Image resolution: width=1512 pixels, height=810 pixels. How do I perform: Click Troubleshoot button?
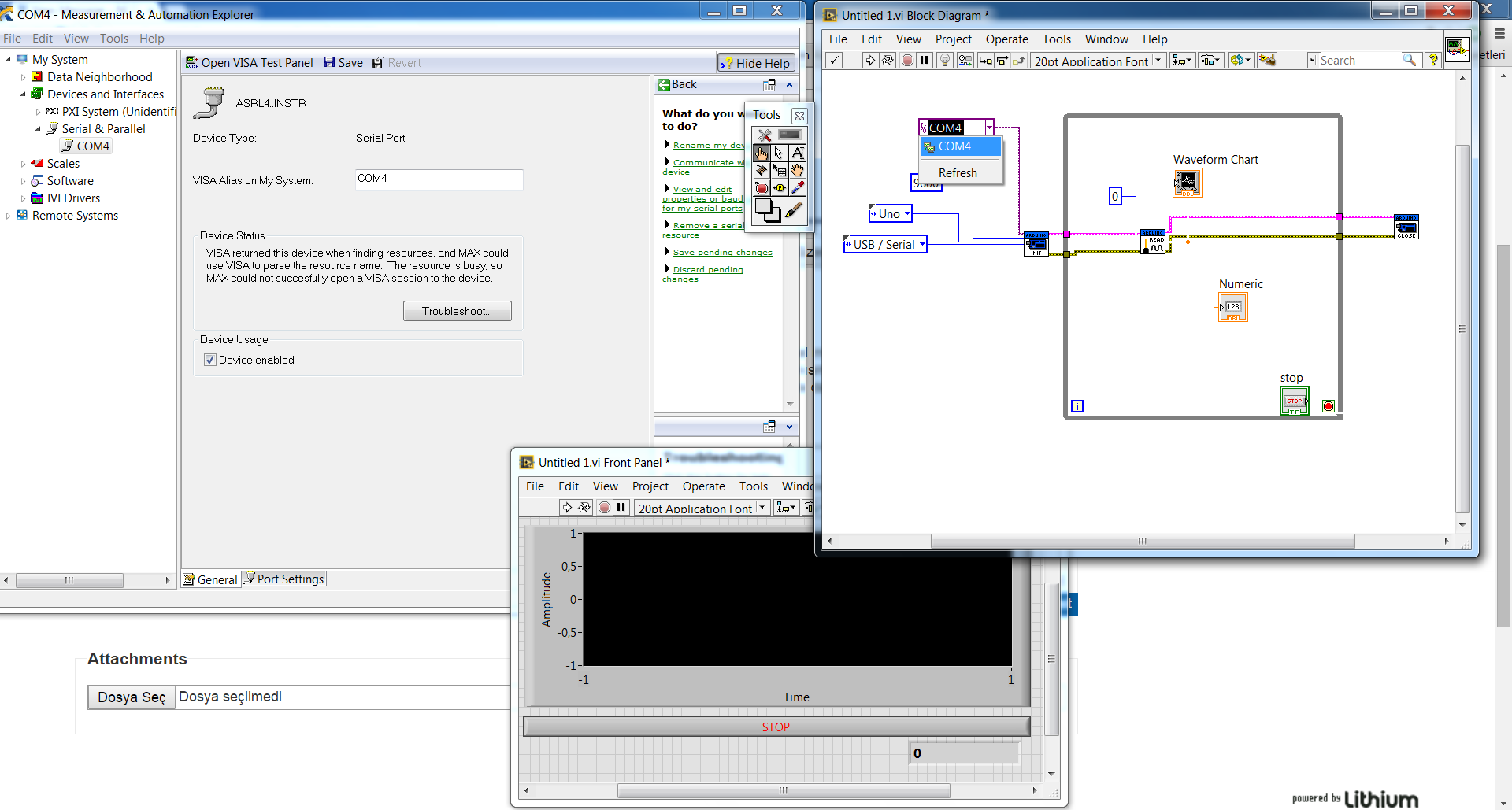457,311
